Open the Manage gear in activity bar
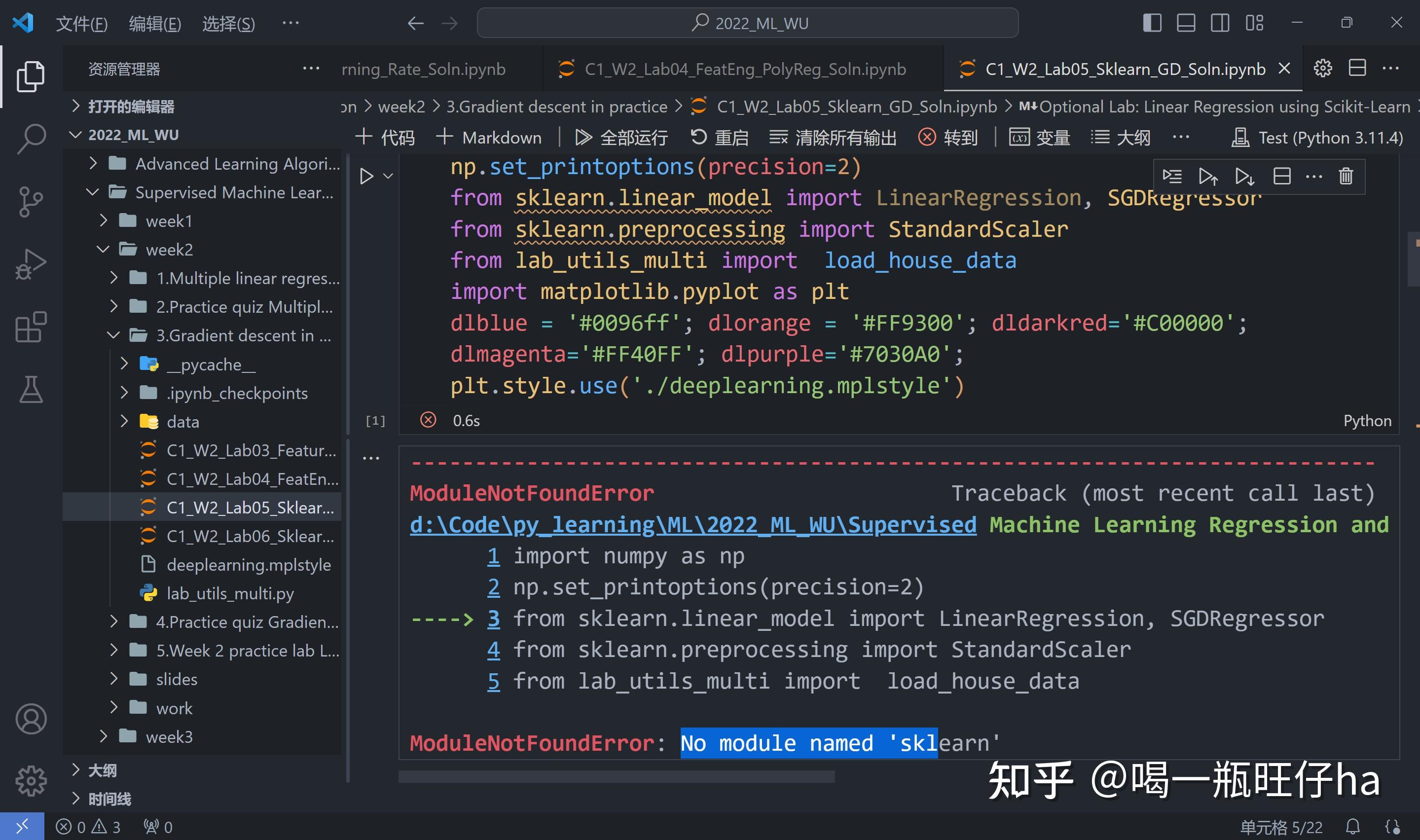The width and height of the screenshot is (1420, 840). tap(31, 781)
